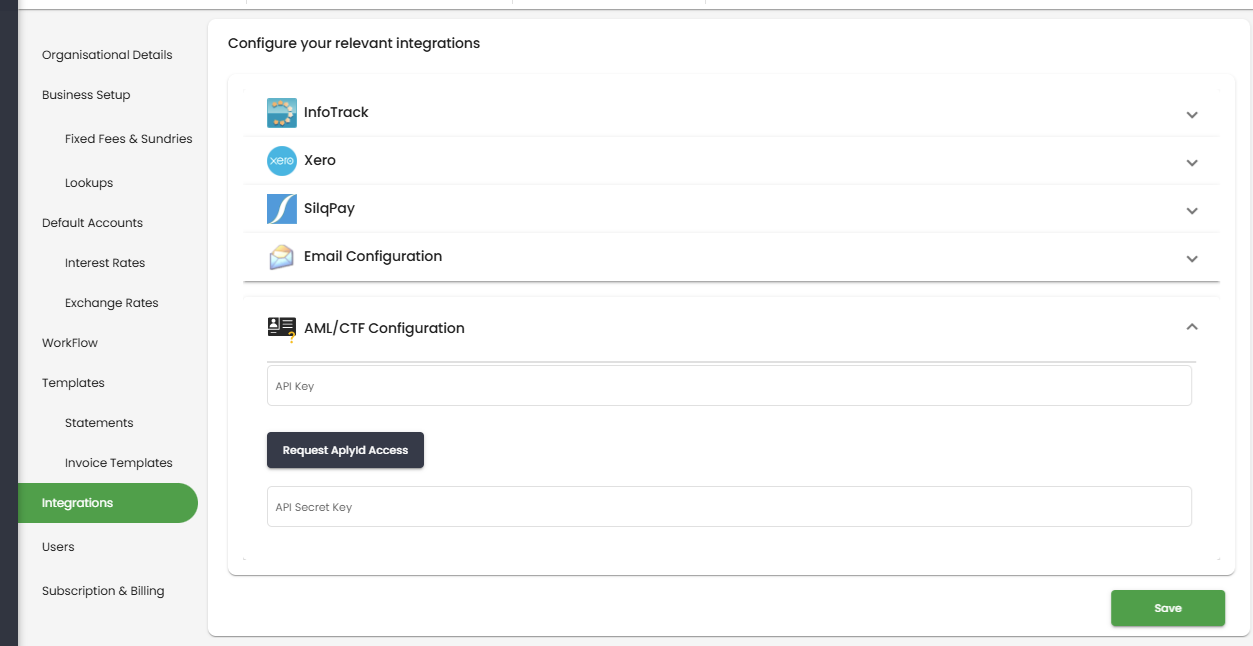Open WorkFlow settings
The width and height of the screenshot is (1253, 646).
coord(70,343)
